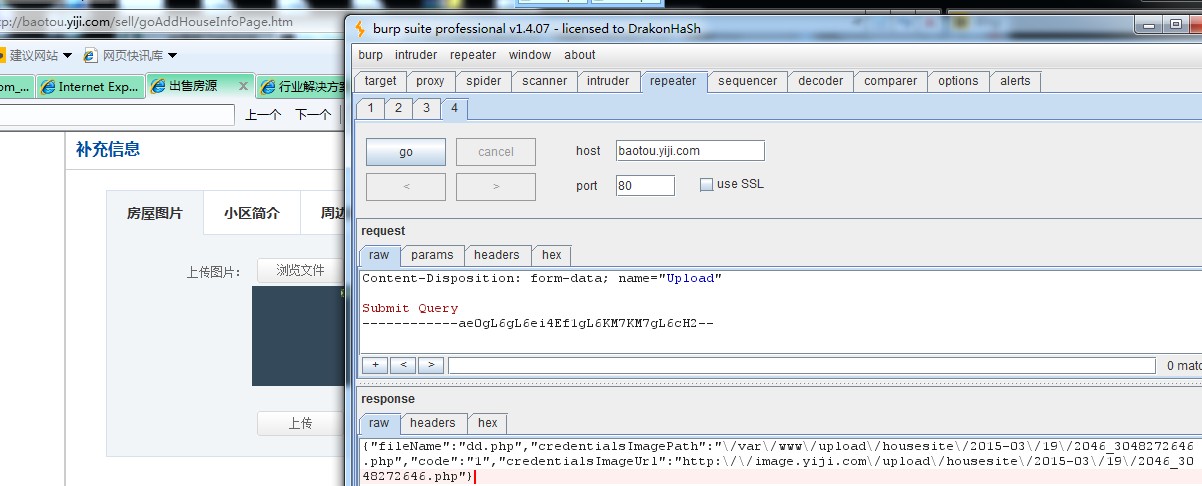The height and width of the screenshot is (486, 1202).
Task: Click the Burp Suite lightning logo icon
Action: click(x=361, y=27)
